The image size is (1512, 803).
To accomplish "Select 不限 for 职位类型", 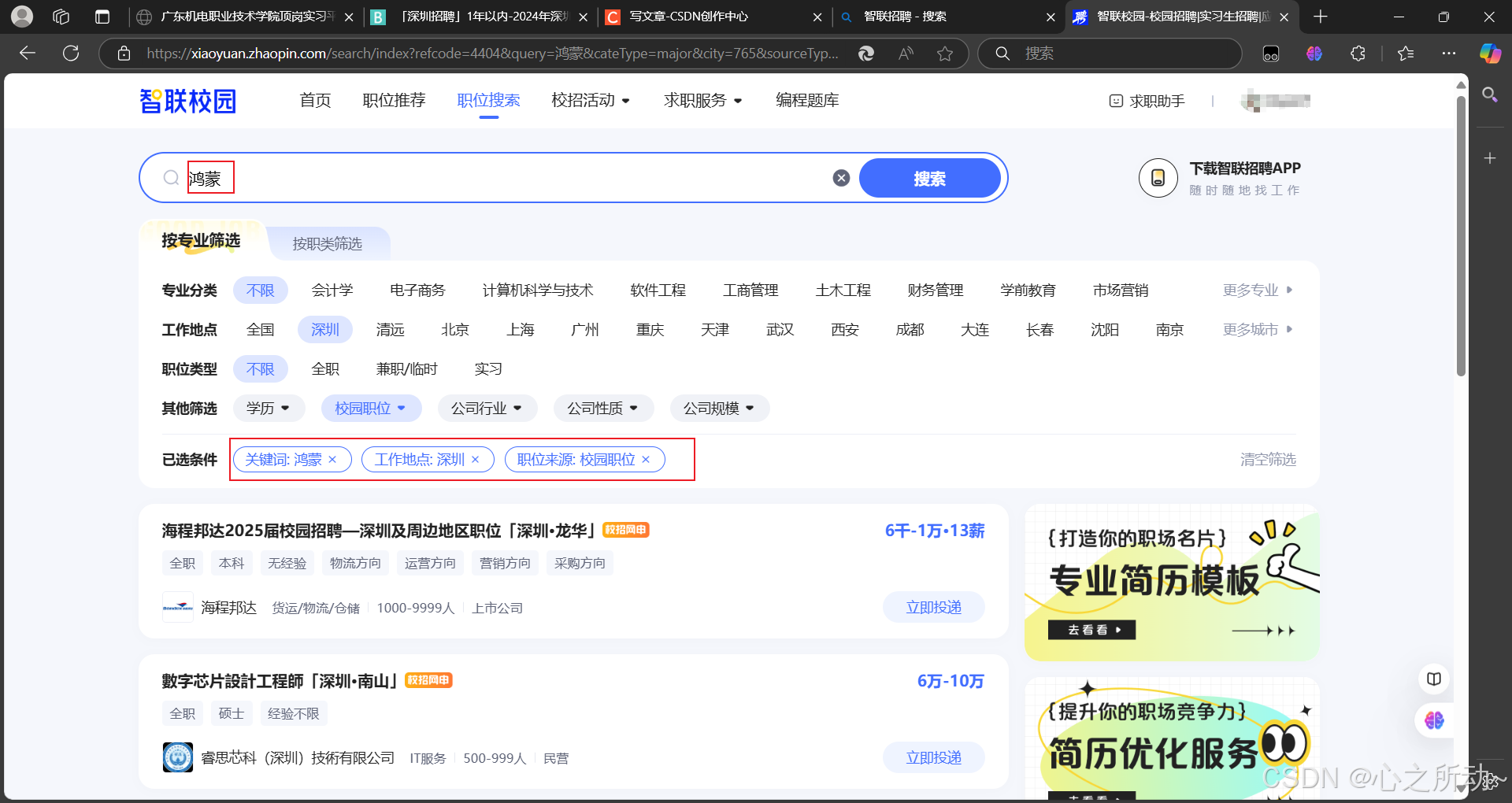I will [x=260, y=369].
